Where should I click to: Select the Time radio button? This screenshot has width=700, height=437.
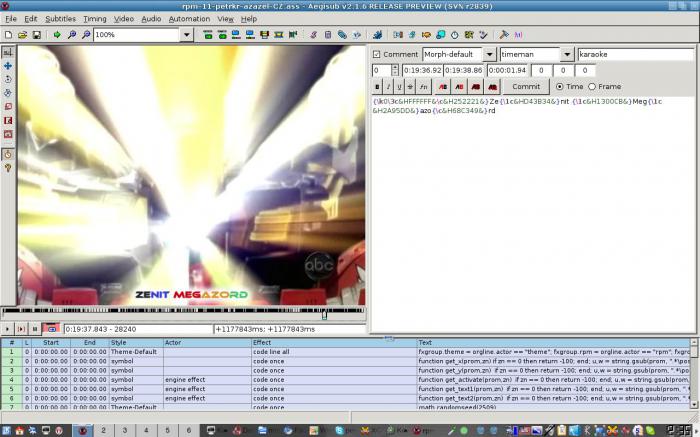click(x=559, y=87)
